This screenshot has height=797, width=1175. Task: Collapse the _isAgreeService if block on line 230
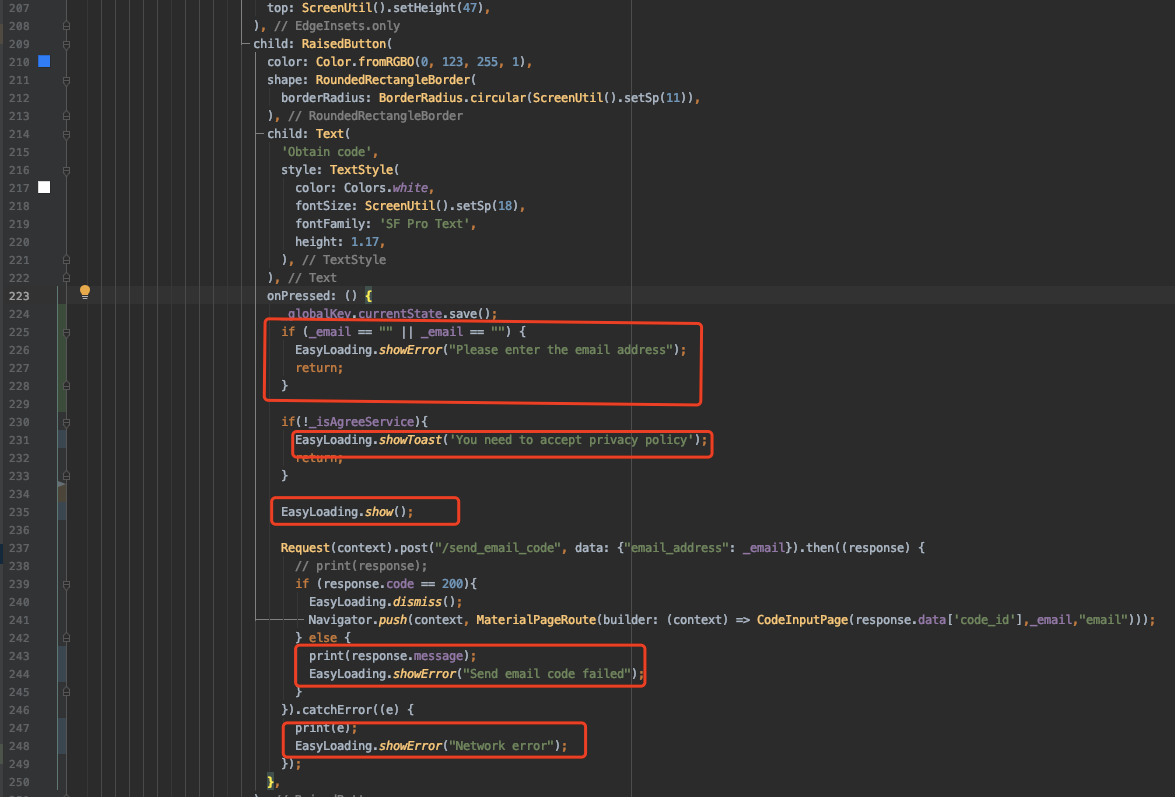tap(66, 422)
